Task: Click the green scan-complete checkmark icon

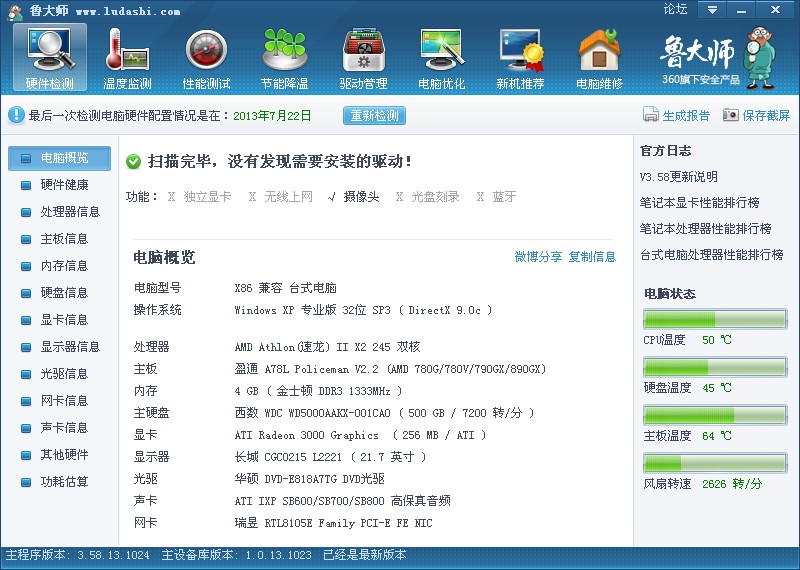Action: (134, 162)
